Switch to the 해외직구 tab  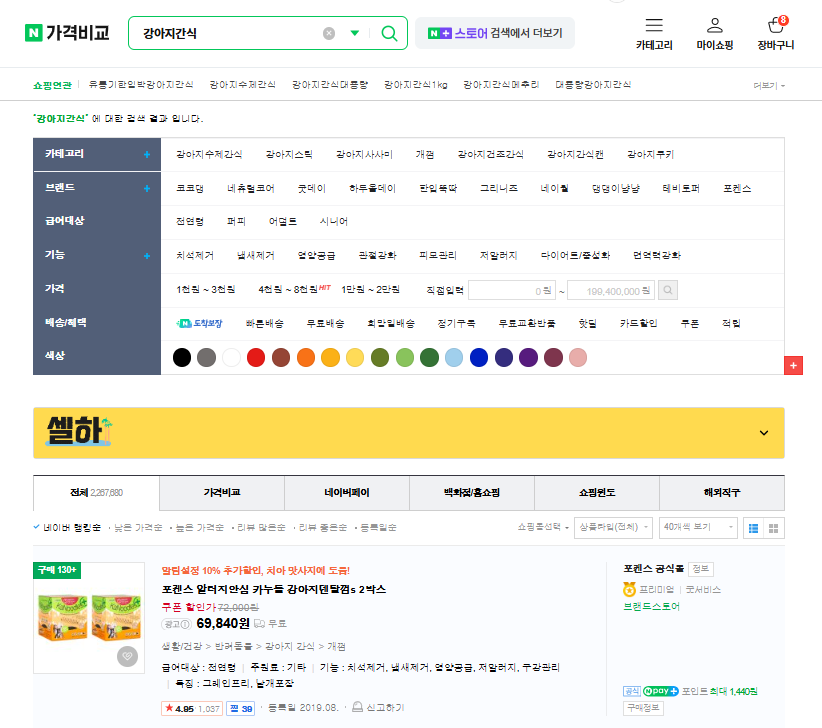(x=722, y=493)
